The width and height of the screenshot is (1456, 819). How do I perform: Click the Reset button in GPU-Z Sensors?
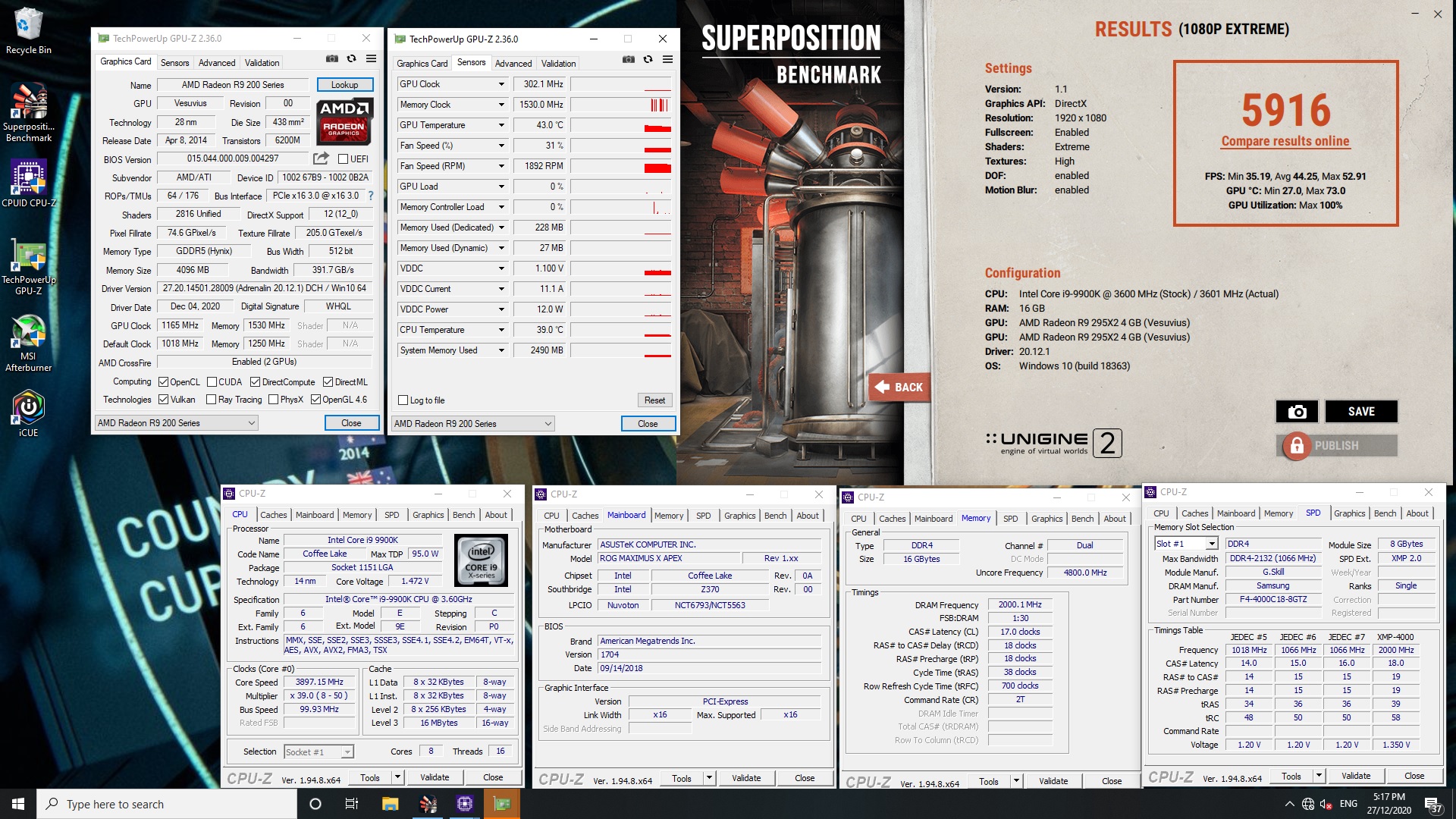click(x=654, y=400)
